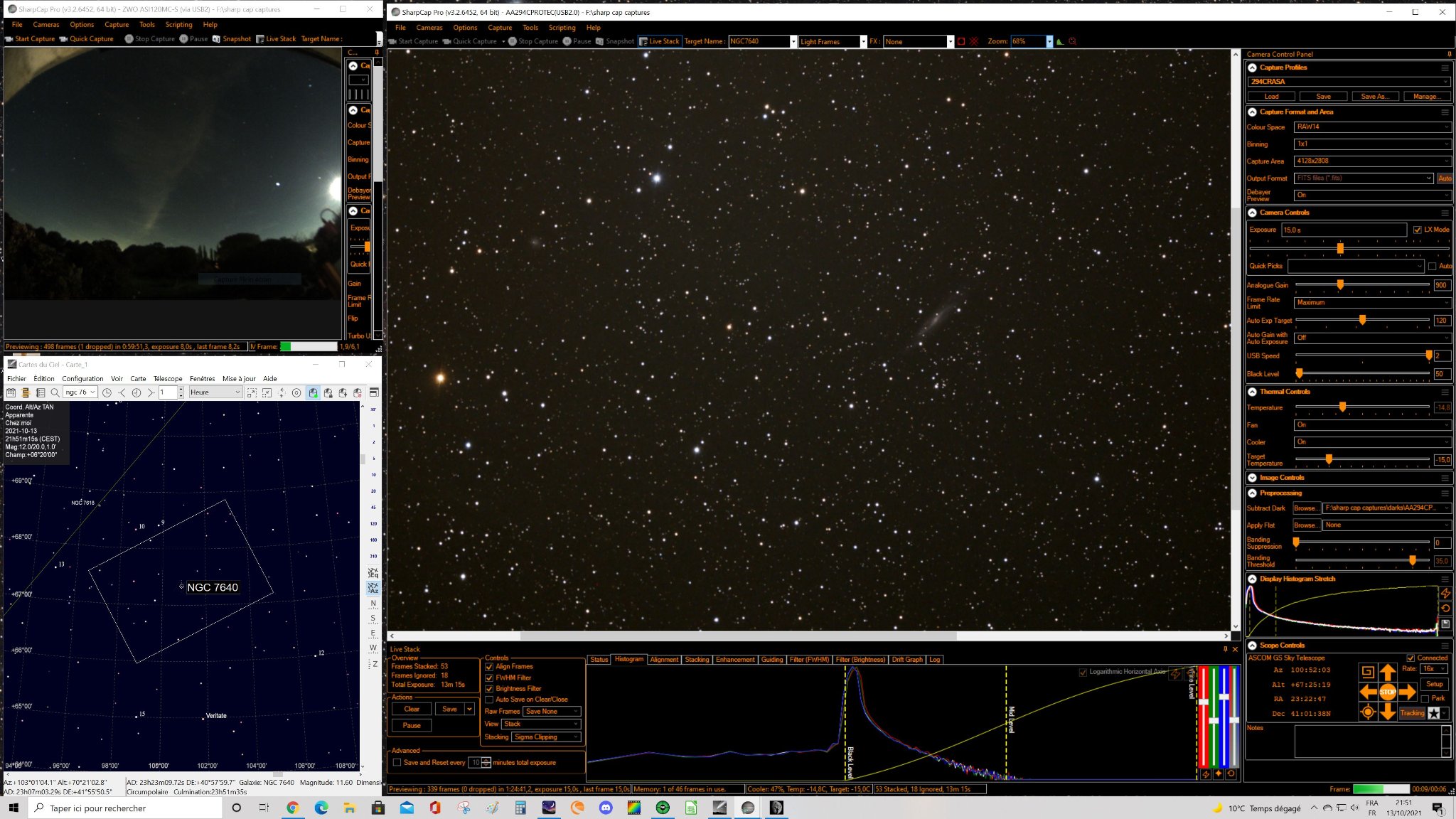Open the Filter (FWHM) tab
Image resolution: width=1456 pixels, height=819 pixels.
pyautogui.click(x=809, y=660)
